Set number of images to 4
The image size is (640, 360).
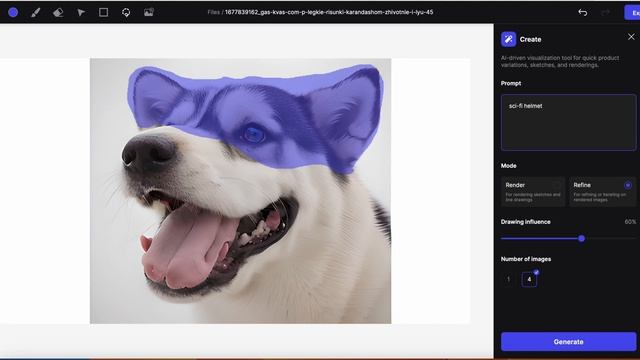click(x=529, y=279)
